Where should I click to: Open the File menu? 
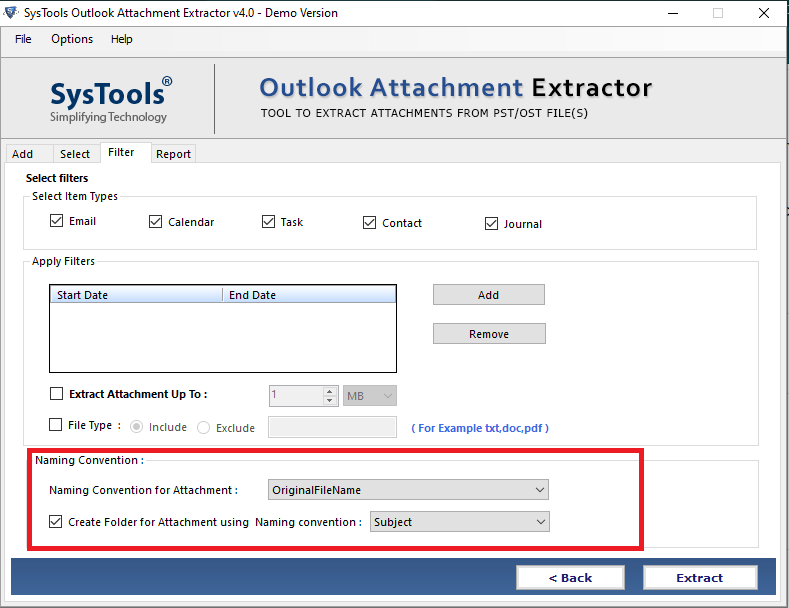tap(23, 39)
